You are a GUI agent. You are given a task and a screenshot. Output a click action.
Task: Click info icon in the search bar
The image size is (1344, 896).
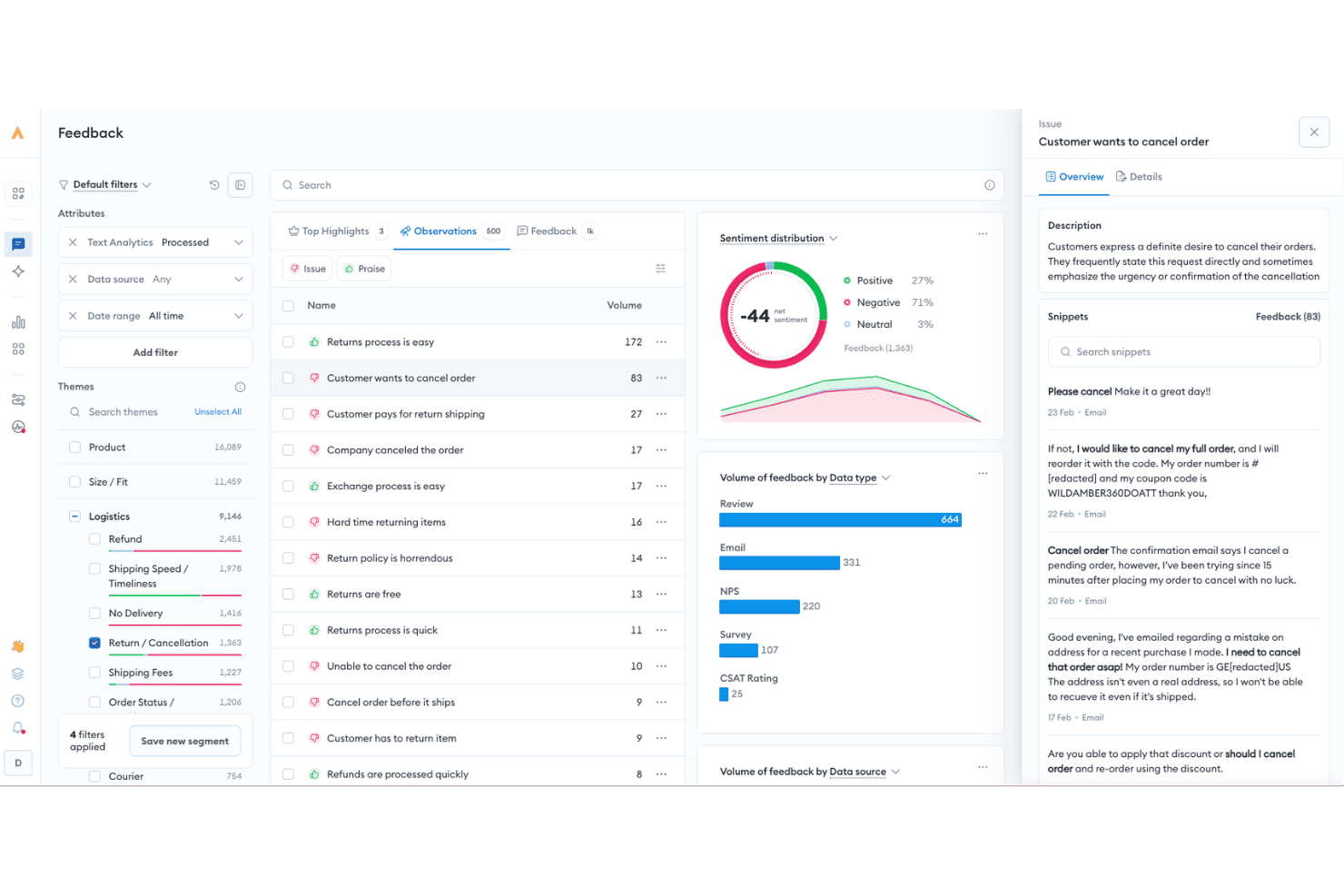tap(989, 185)
